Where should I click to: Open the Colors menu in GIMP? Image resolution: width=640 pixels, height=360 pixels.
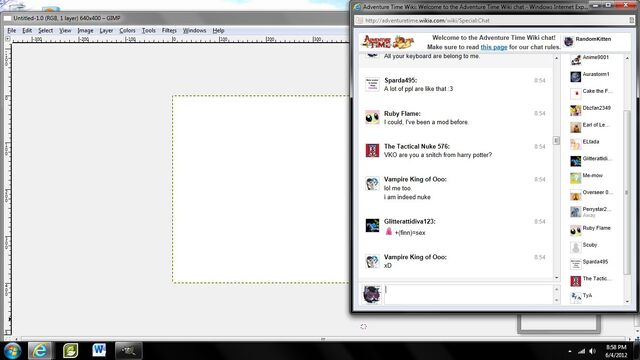point(127,31)
